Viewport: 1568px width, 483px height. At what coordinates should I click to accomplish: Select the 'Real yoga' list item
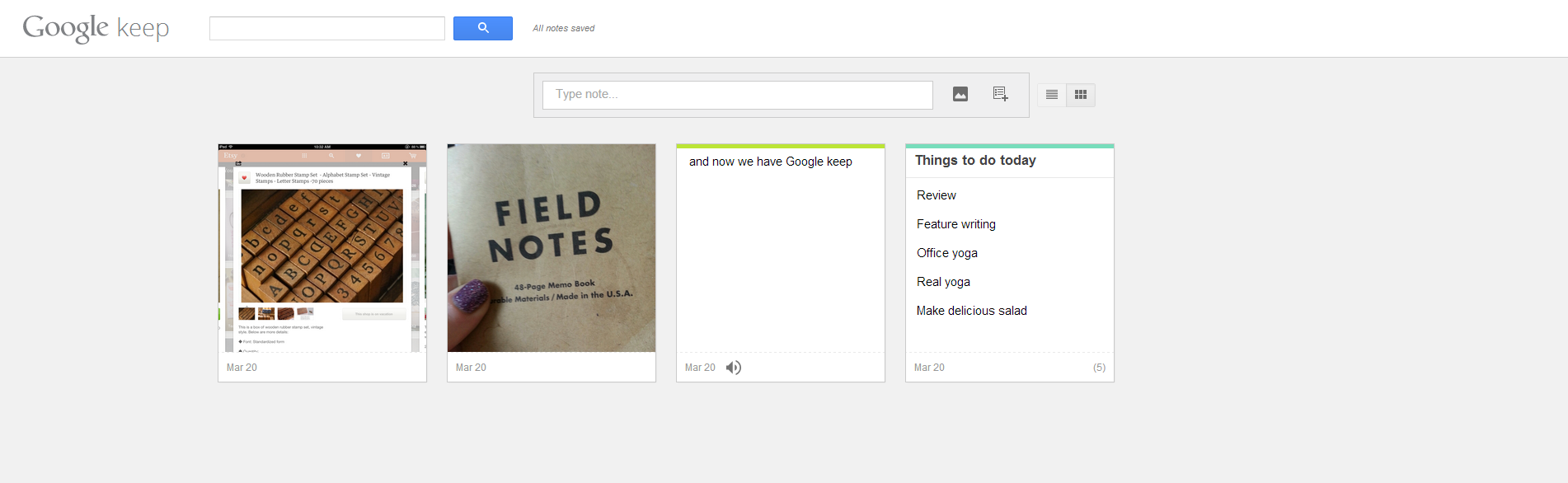coord(943,282)
